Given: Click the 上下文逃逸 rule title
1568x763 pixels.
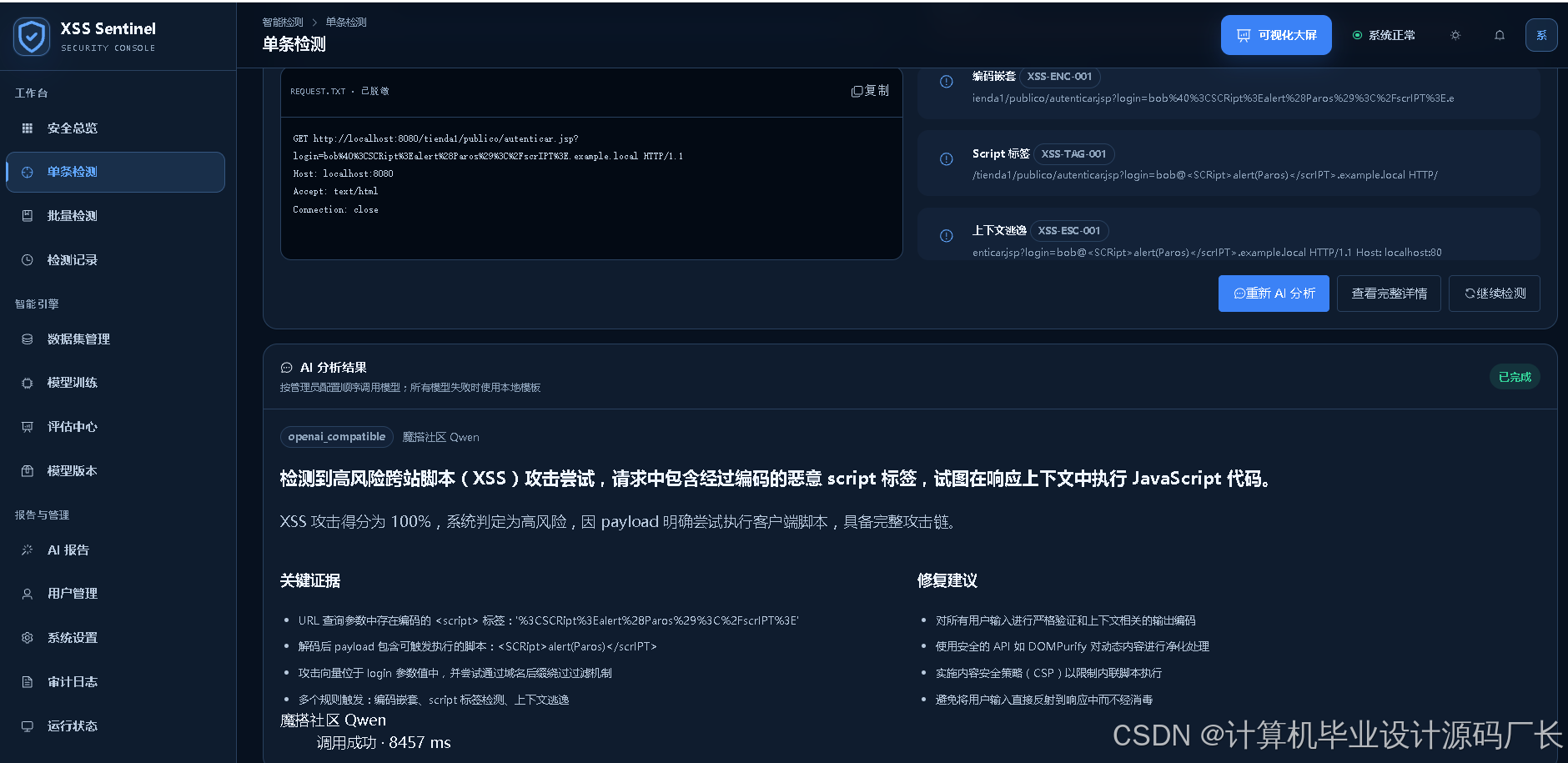Looking at the screenshot, I should 999,231.
